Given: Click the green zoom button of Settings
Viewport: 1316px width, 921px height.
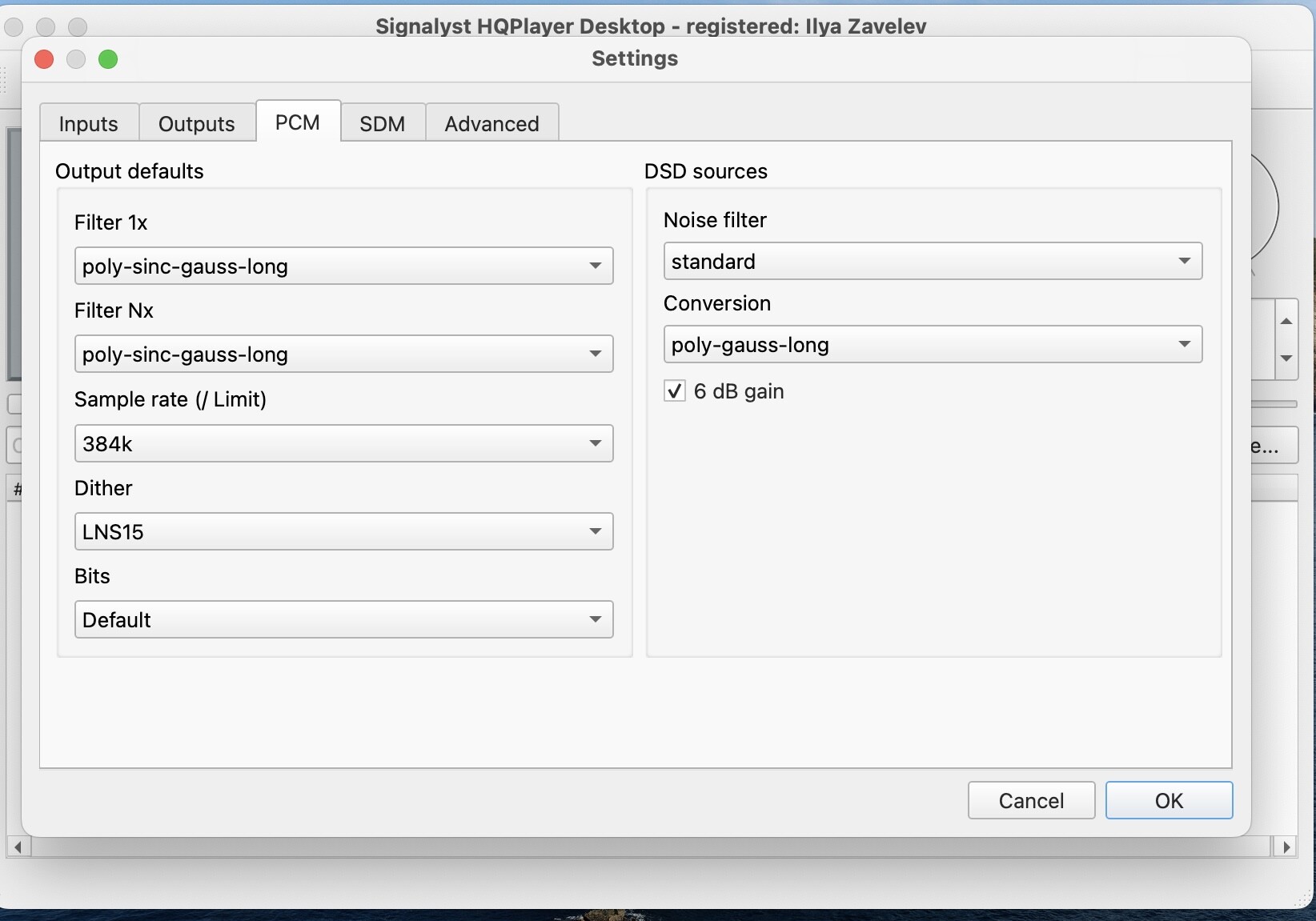Looking at the screenshot, I should [108, 59].
